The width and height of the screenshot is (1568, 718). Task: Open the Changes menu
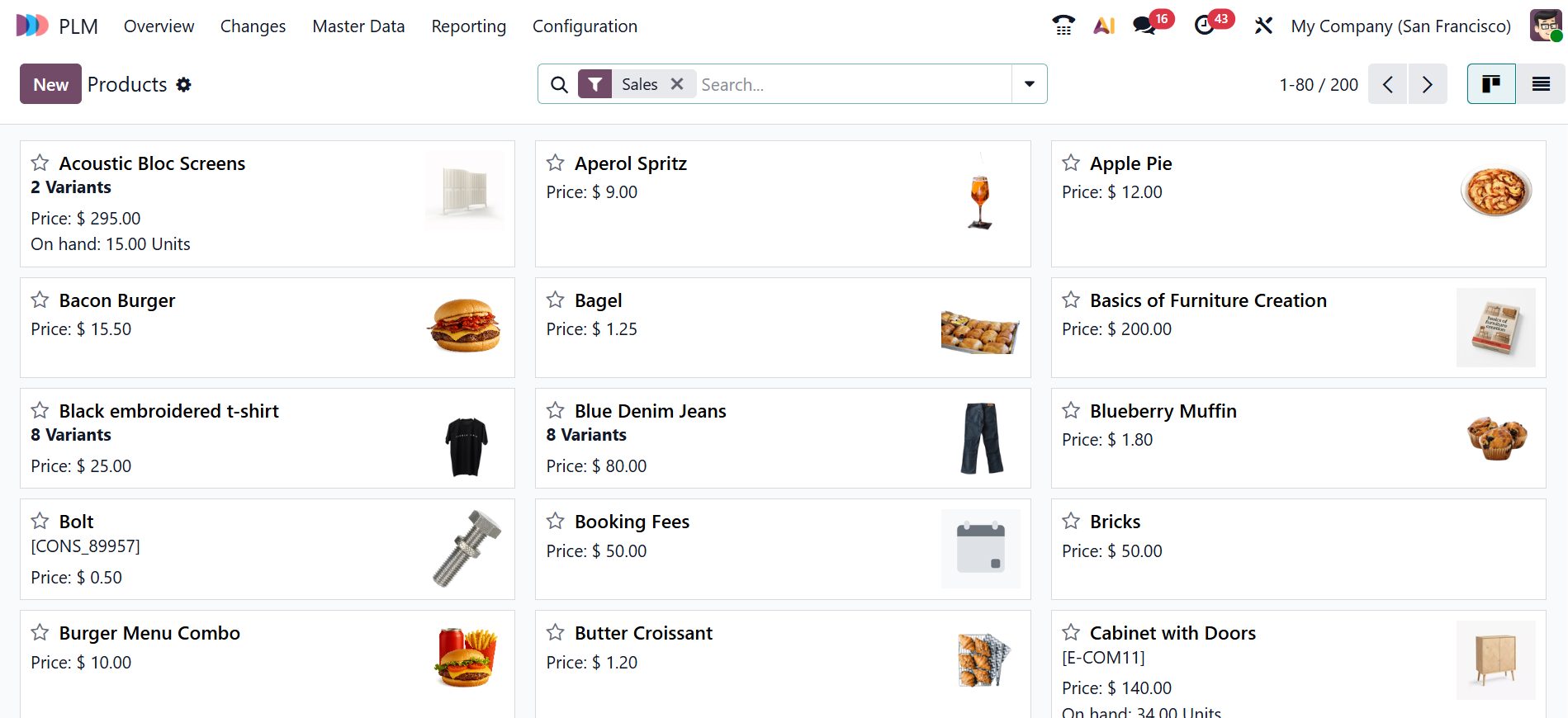coord(253,26)
